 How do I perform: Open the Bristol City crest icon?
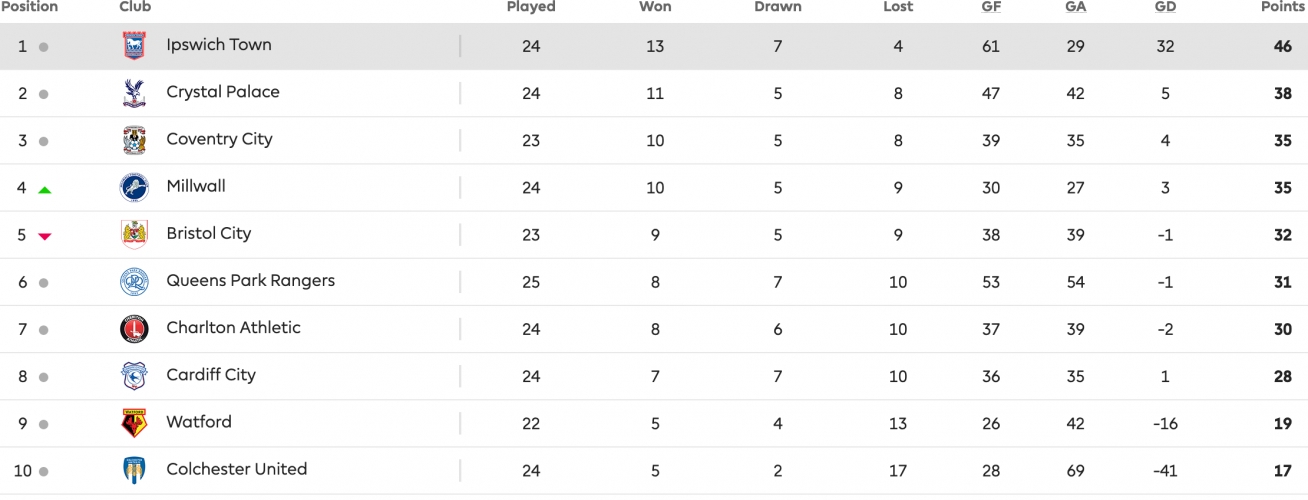134,234
